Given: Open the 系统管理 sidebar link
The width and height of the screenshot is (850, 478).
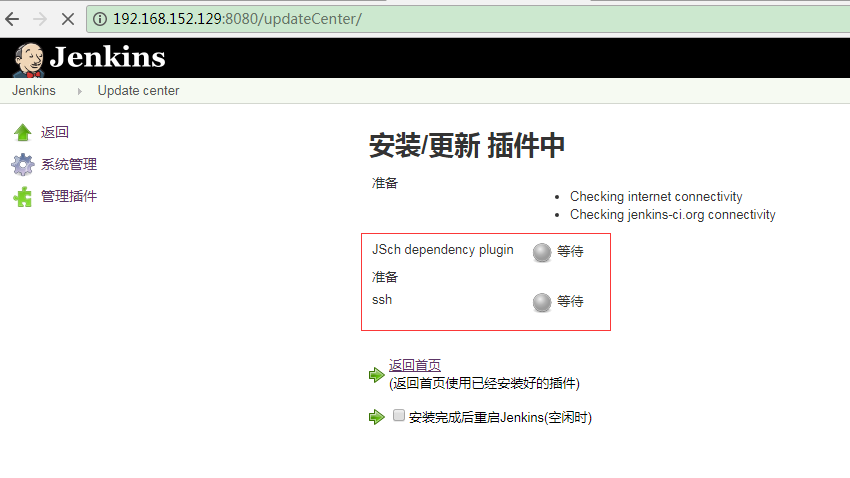Looking at the screenshot, I should point(69,164).
